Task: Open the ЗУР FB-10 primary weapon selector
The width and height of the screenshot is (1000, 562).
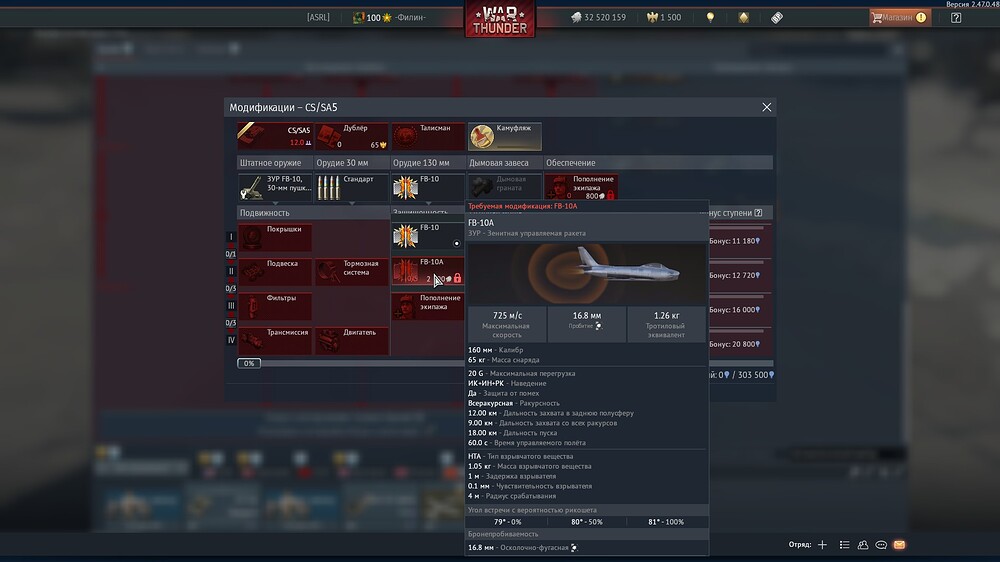Action: click(275, 188)
